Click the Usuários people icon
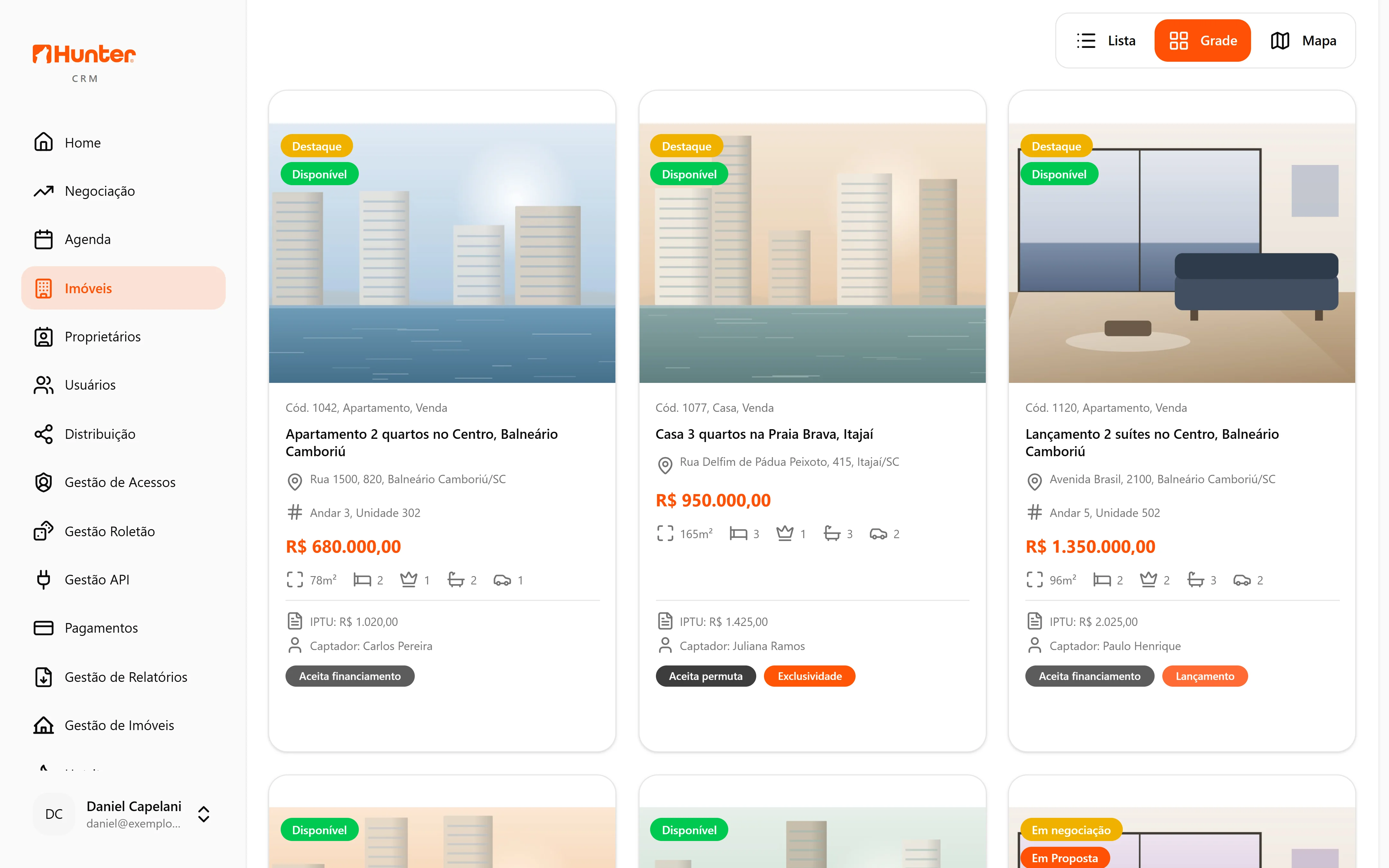This screenshot has height=868, width=1389. tap(44, 385)
